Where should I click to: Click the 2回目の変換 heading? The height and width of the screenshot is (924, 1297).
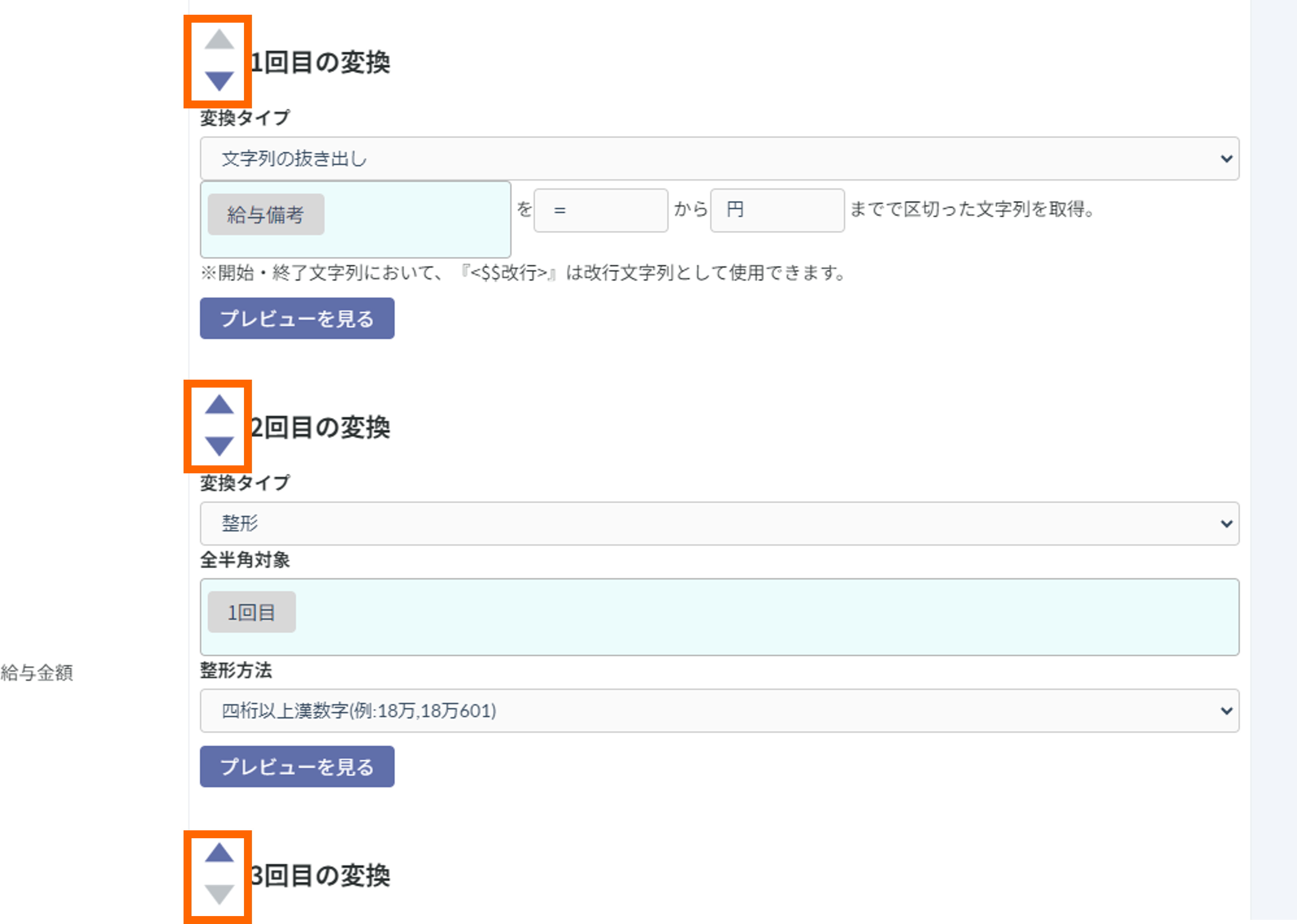[320, 427]
